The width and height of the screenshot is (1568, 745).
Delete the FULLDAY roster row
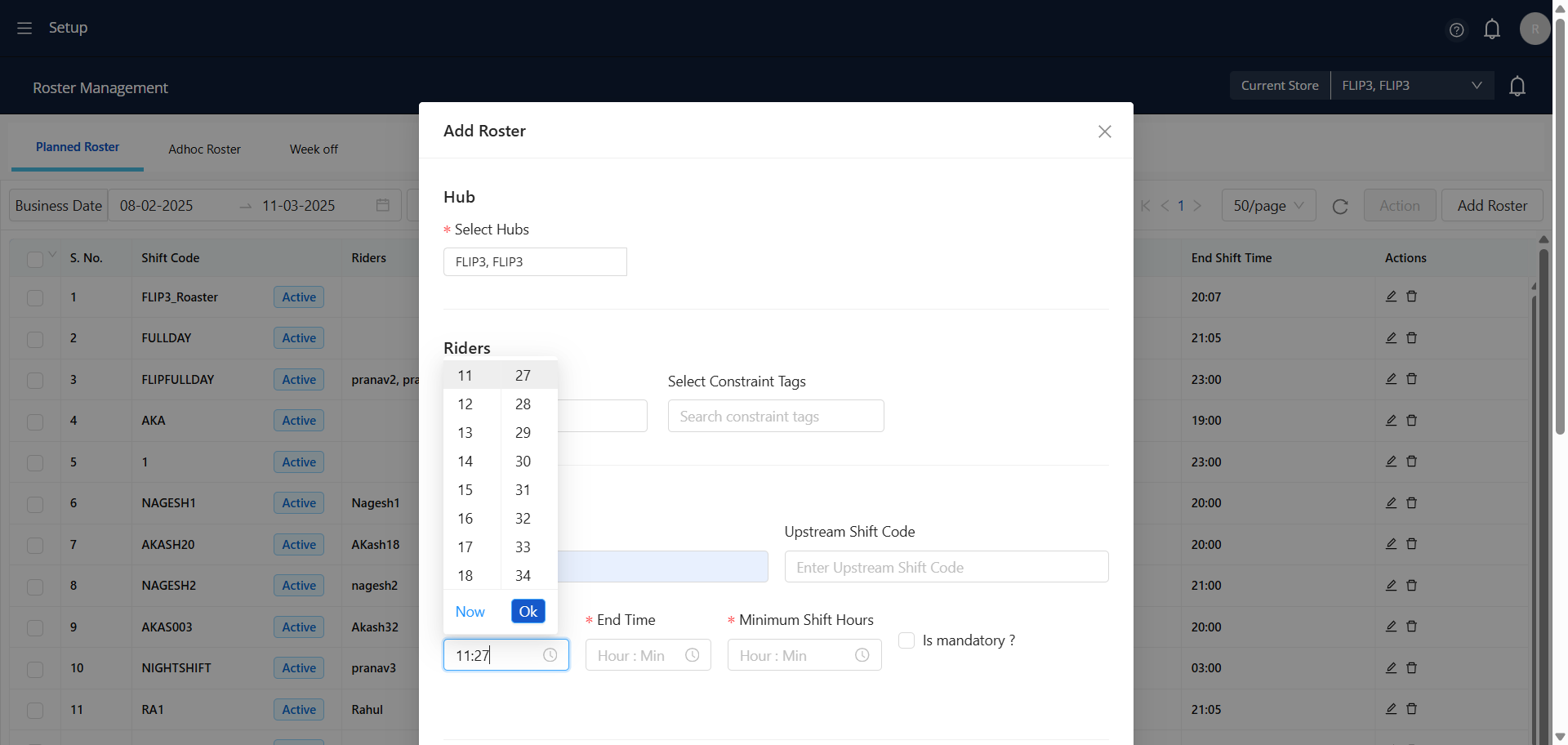coord(1411,337)
